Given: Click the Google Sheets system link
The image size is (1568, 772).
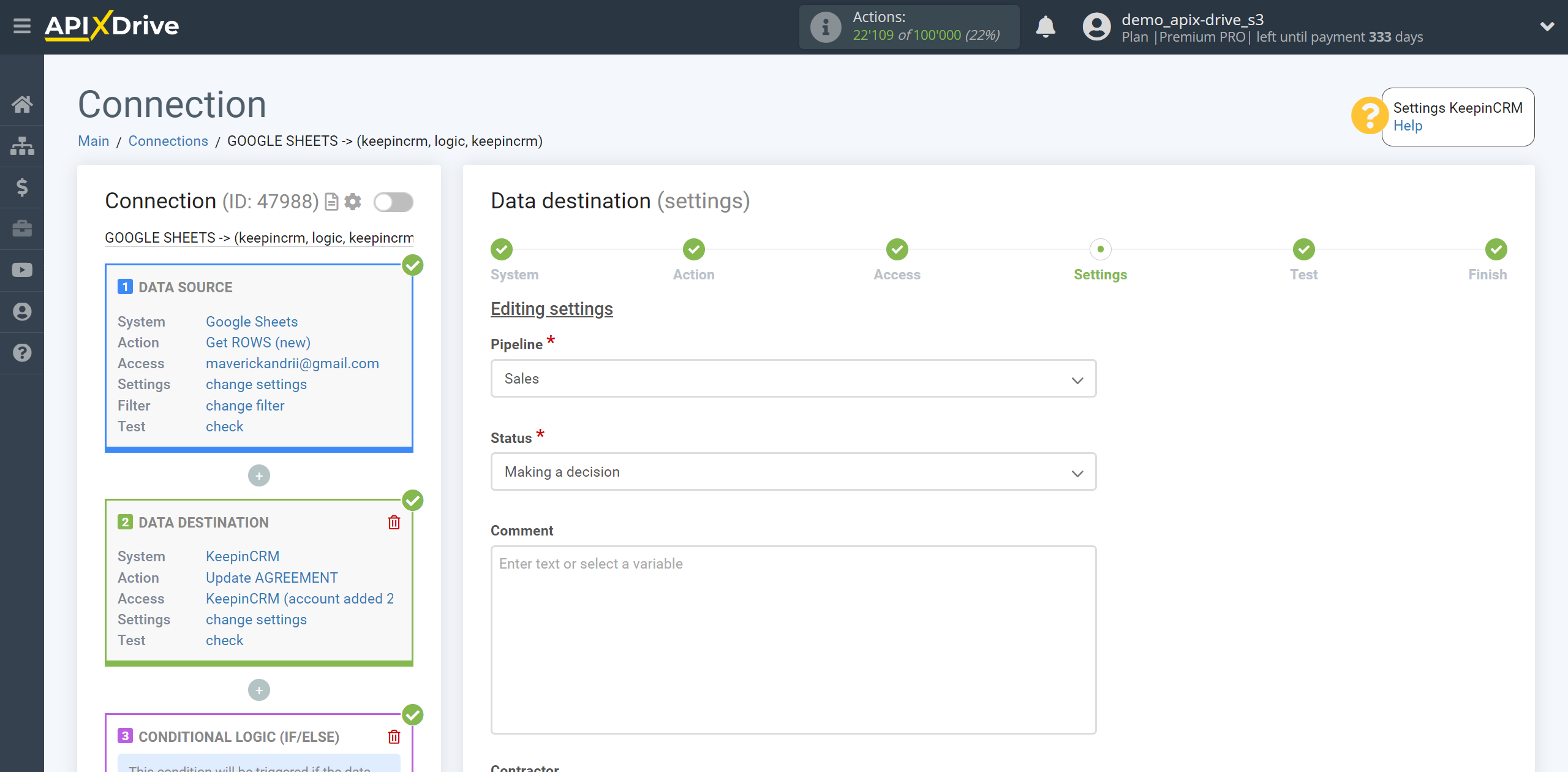Looking at the screenshot, I should point(252,322).
